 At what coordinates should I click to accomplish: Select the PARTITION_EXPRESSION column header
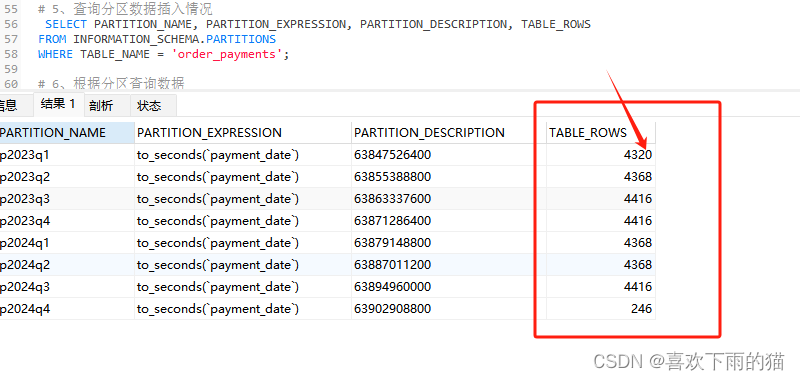(243, 133)
